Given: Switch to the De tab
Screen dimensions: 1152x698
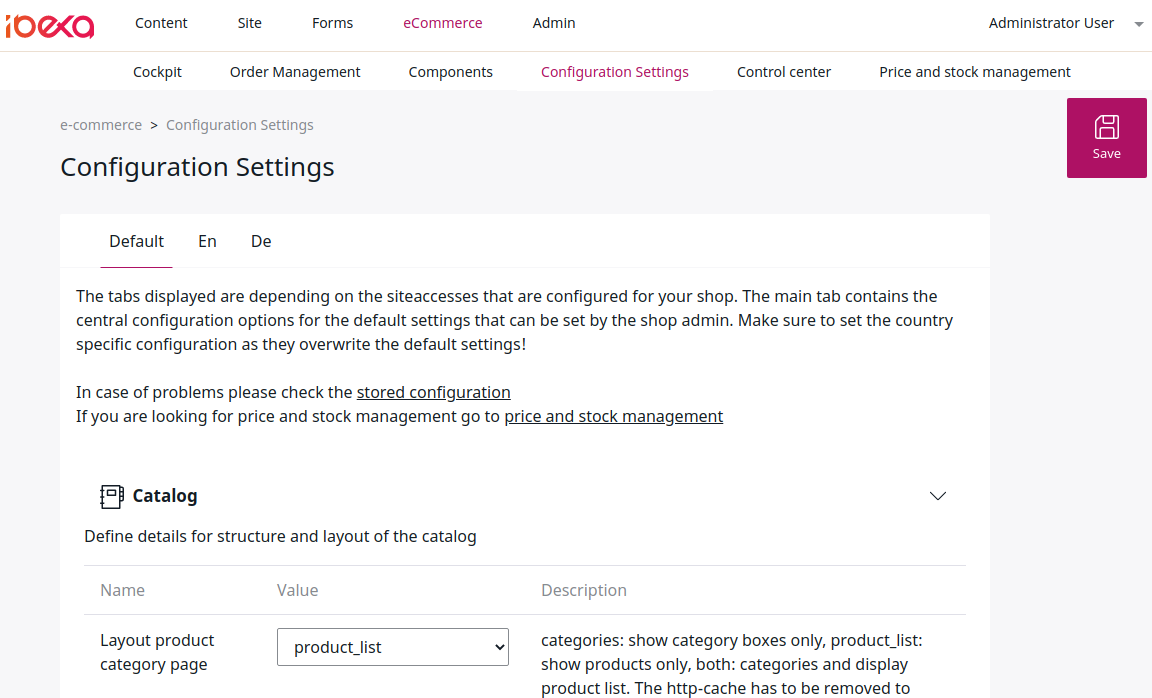Looking at the screenshot, I should point(261,242).
